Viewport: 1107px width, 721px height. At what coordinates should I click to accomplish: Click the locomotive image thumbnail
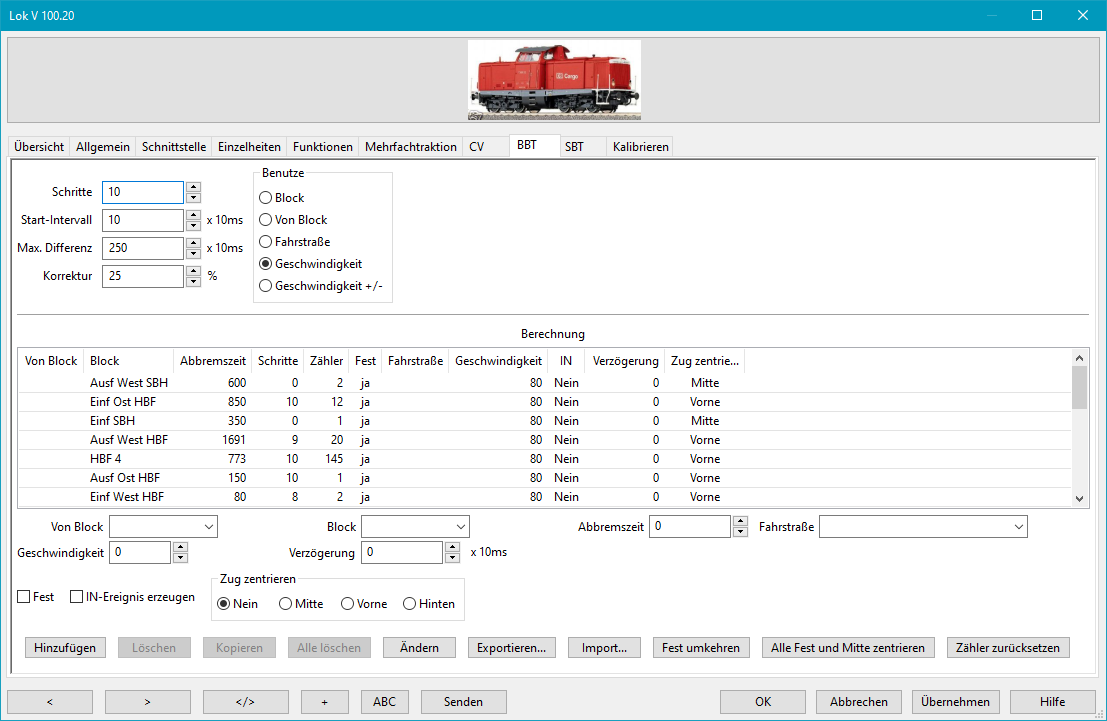tap(554, 80)
